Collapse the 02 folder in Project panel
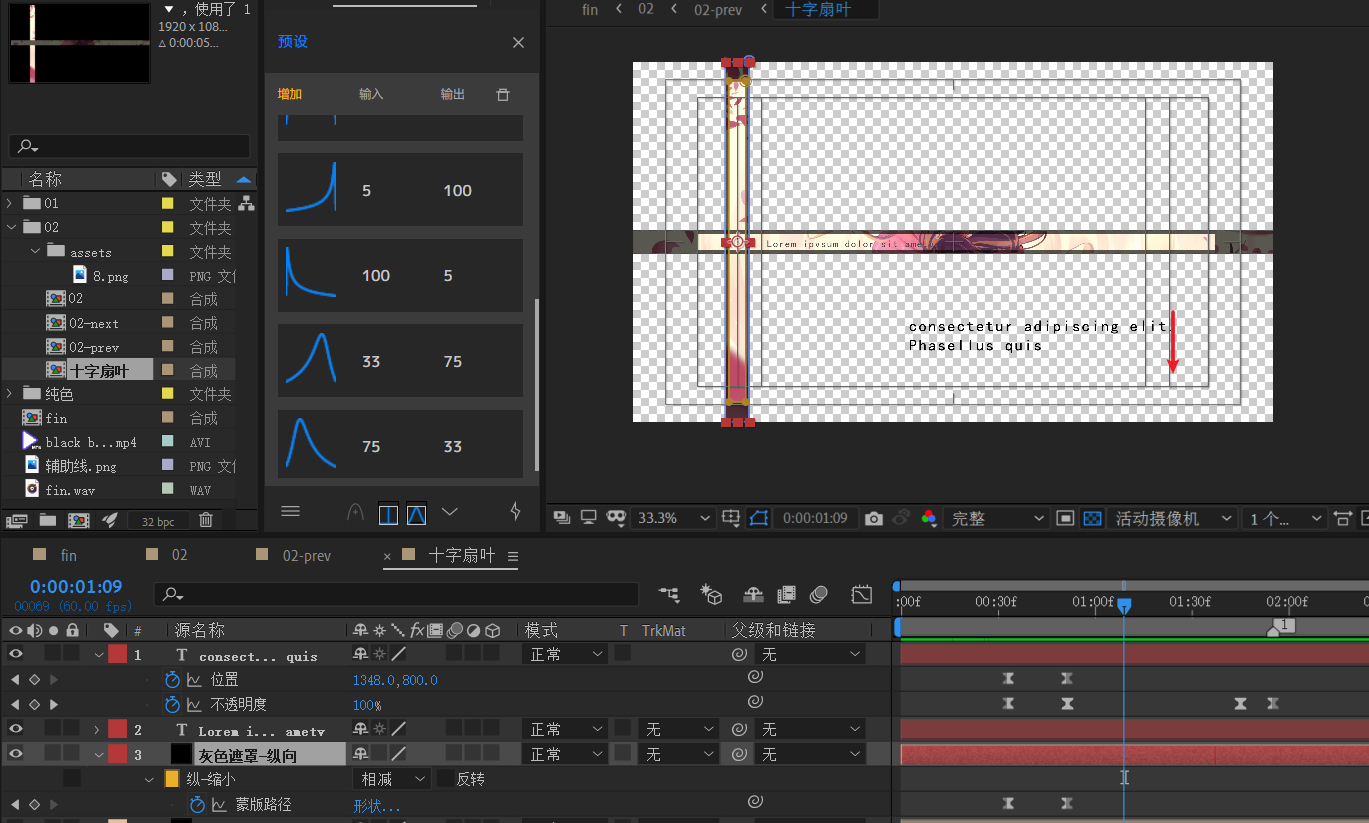 [x=10, y=227]
